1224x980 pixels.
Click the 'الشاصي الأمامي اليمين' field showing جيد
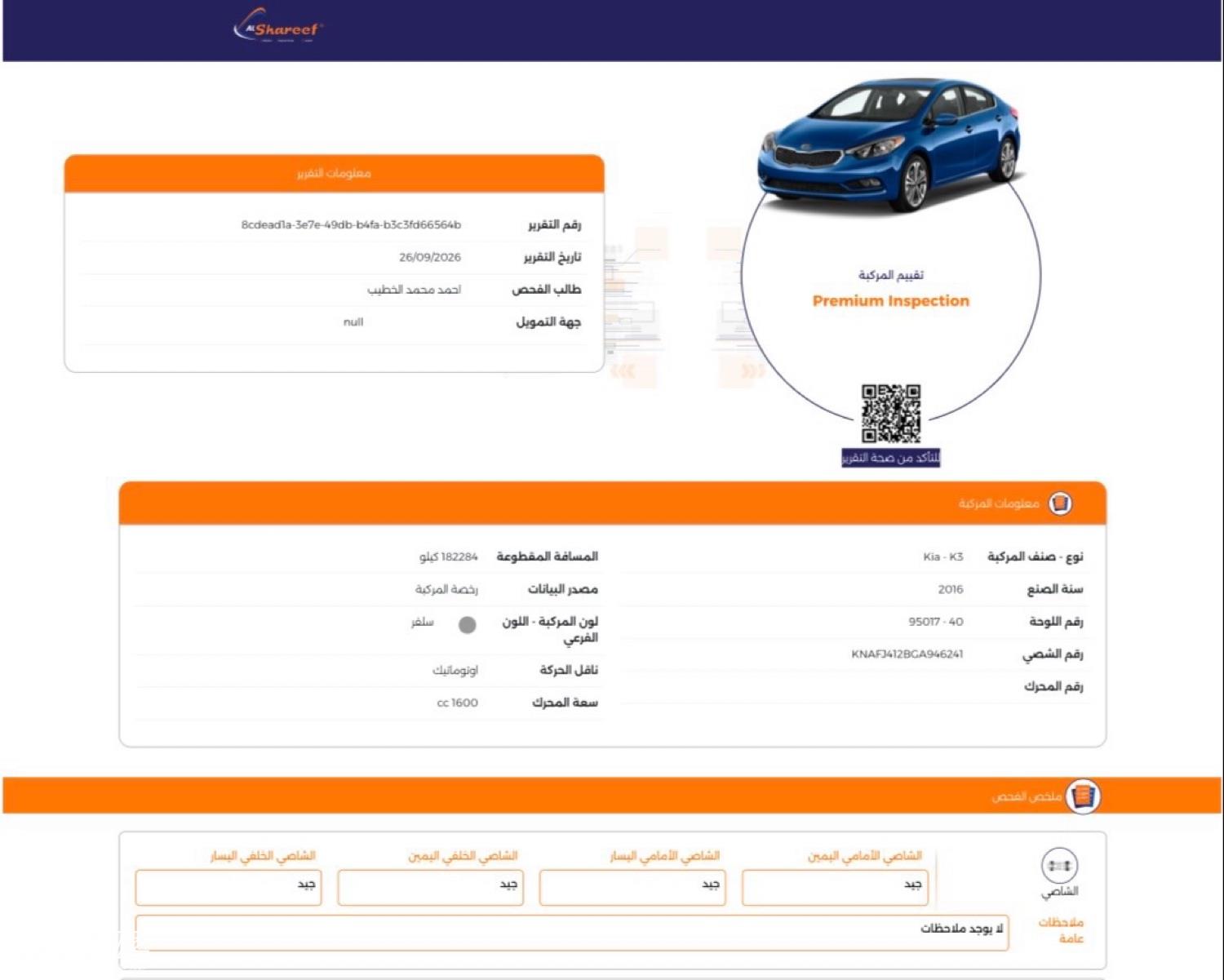coord(834,887)
